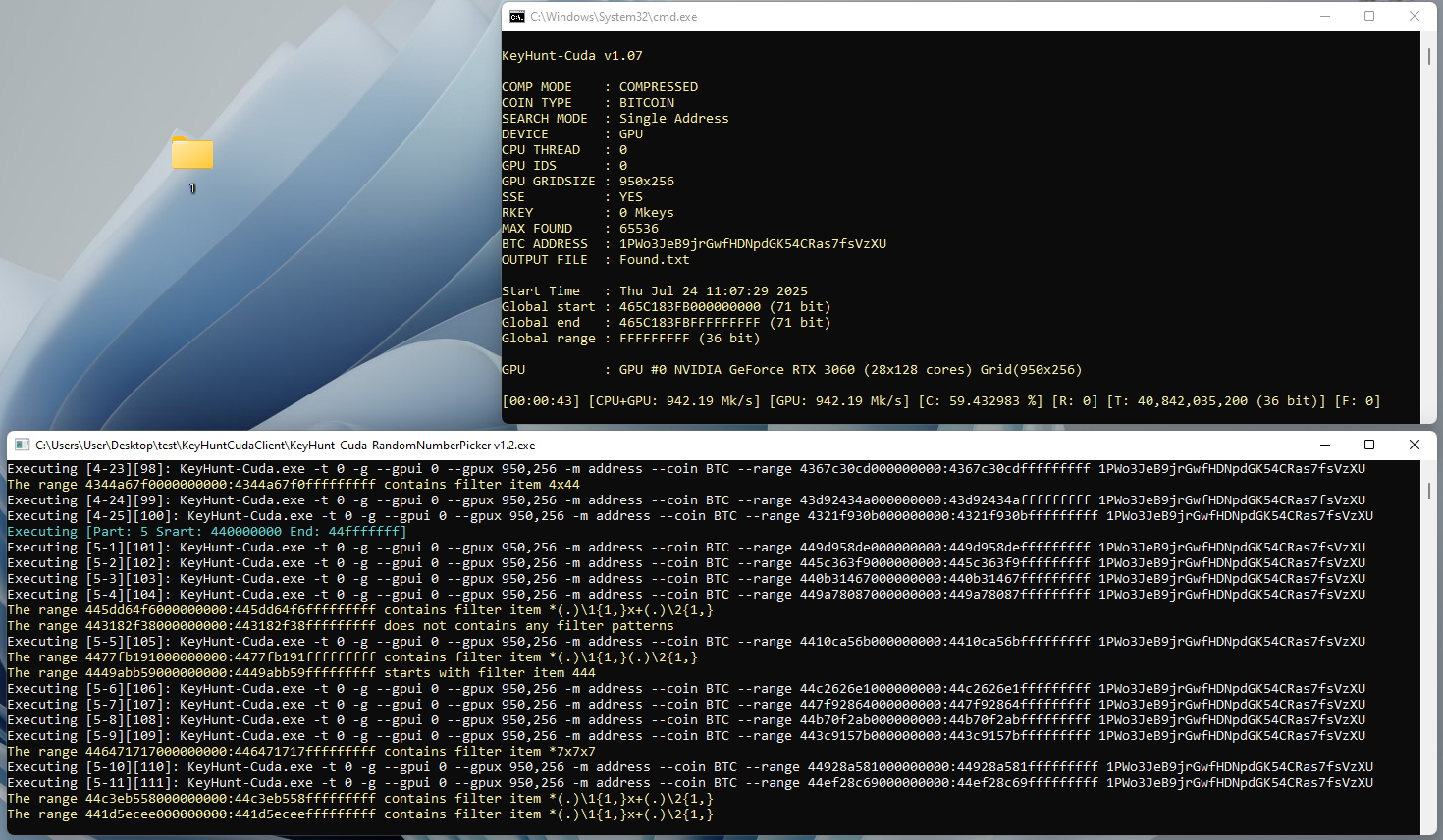Click the range line starting 441d5ecee000000000
Viewport: 1443px width, 840px height.
(x=360, y=814)
